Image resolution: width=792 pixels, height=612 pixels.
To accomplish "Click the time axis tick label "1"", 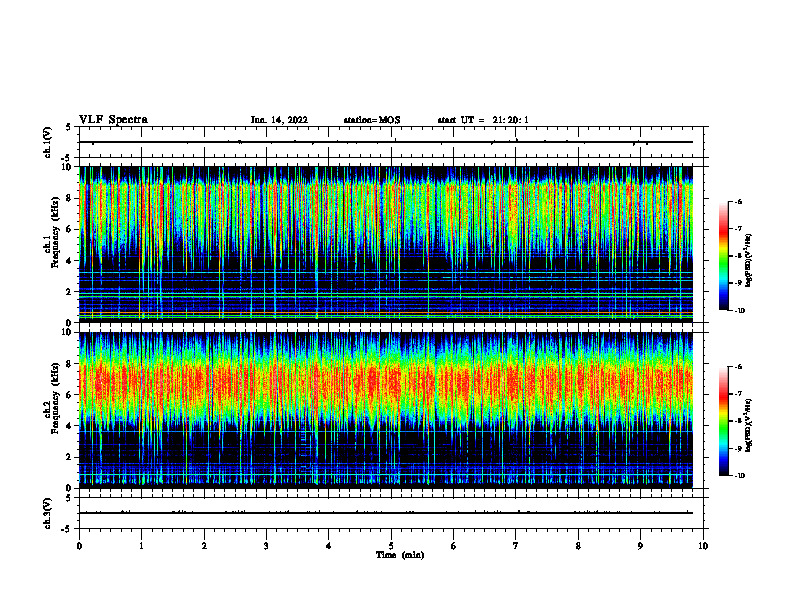I will 141,546.
